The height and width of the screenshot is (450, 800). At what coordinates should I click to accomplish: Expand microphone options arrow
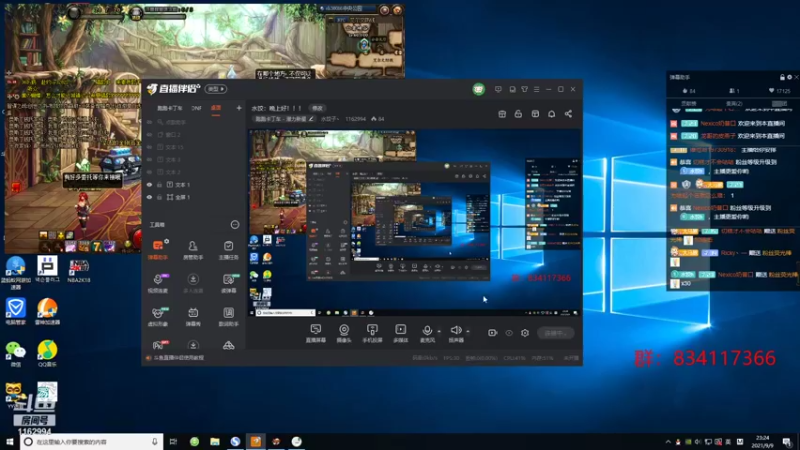point(439,331)
